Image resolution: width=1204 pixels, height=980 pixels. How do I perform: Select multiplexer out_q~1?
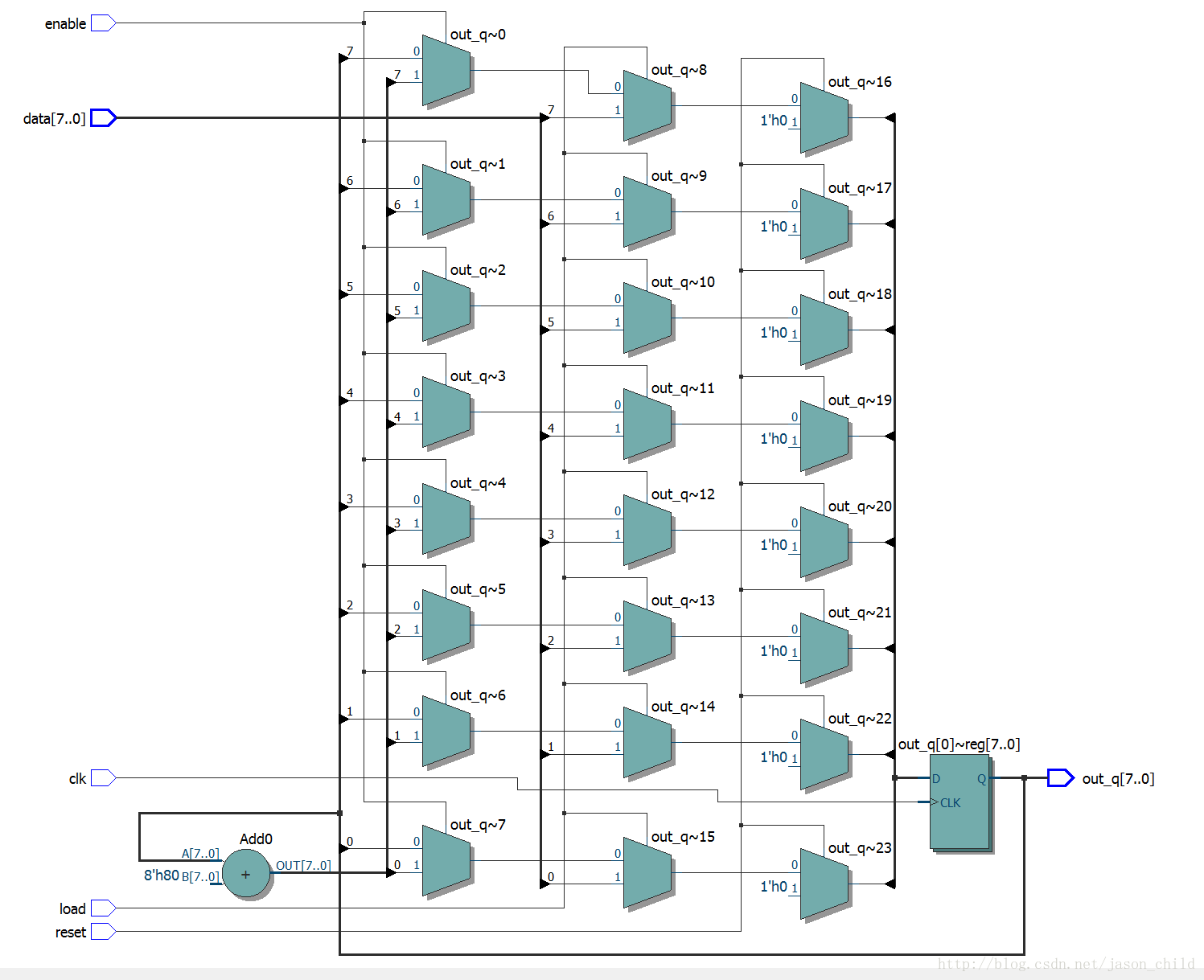[x=446, y=200]
